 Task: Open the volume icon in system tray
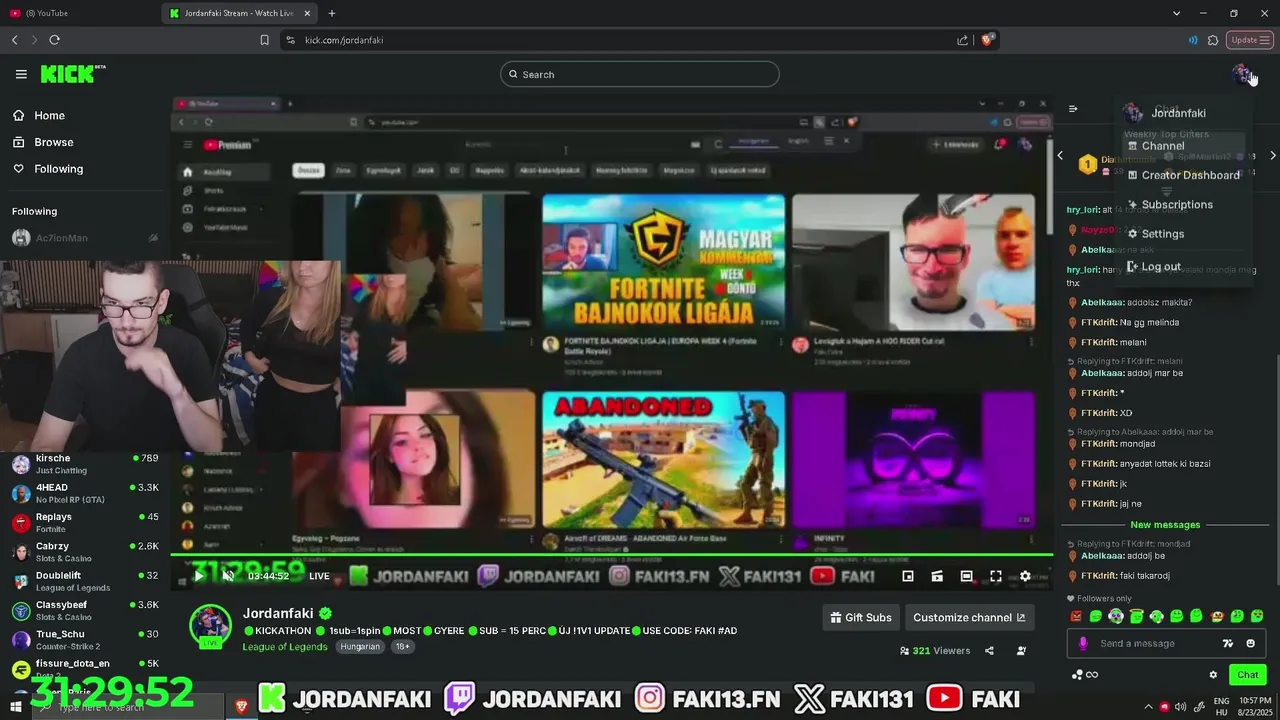tap(1181, 707)
